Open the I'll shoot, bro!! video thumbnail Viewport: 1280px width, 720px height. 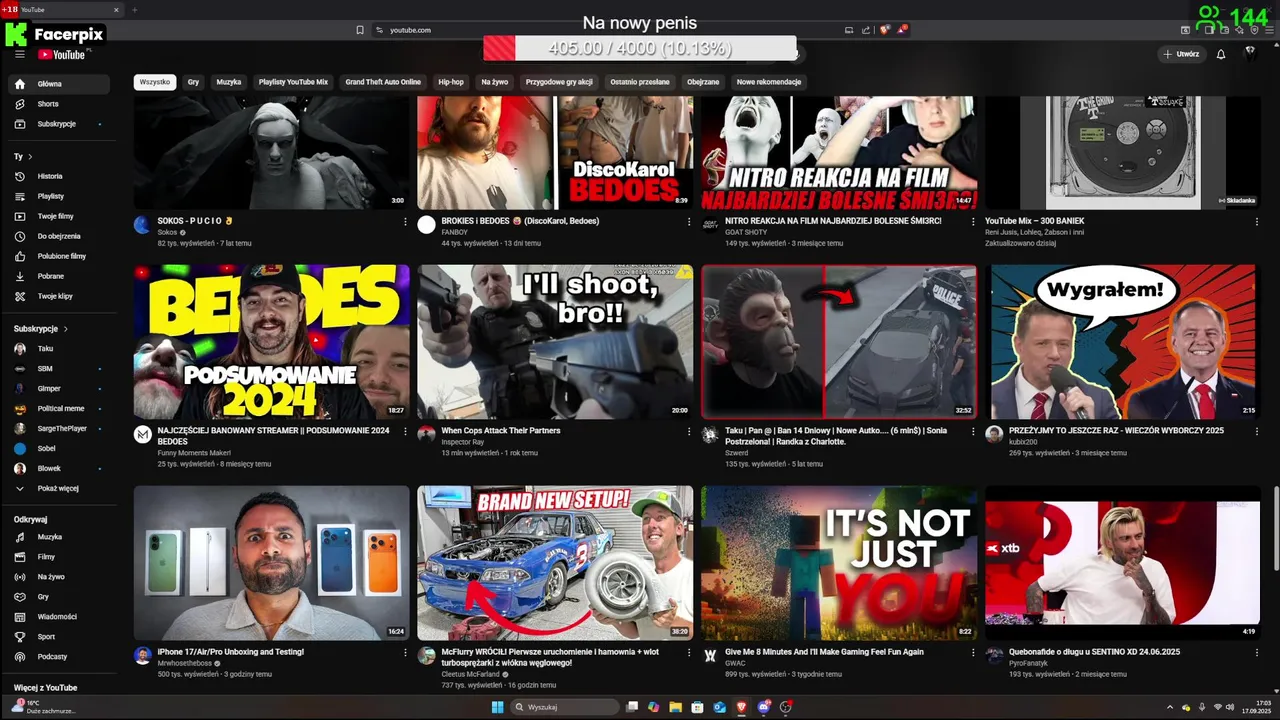click(555, 342)
